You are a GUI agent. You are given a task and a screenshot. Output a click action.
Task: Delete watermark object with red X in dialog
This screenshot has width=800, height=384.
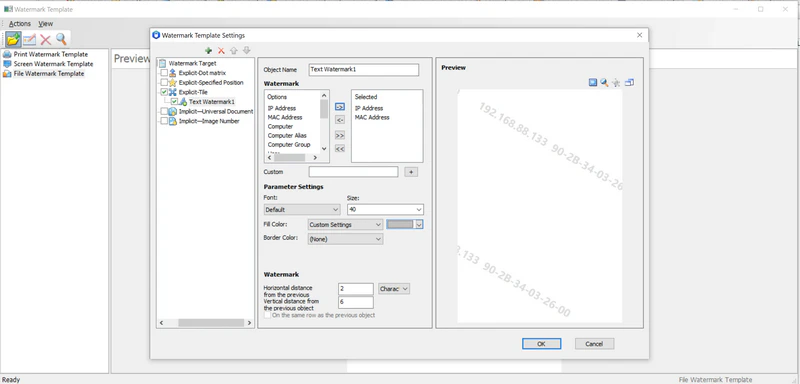click(221, 50)
